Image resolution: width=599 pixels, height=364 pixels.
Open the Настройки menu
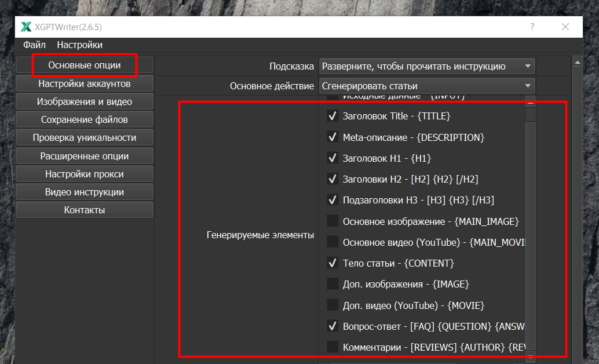point(79,45)
